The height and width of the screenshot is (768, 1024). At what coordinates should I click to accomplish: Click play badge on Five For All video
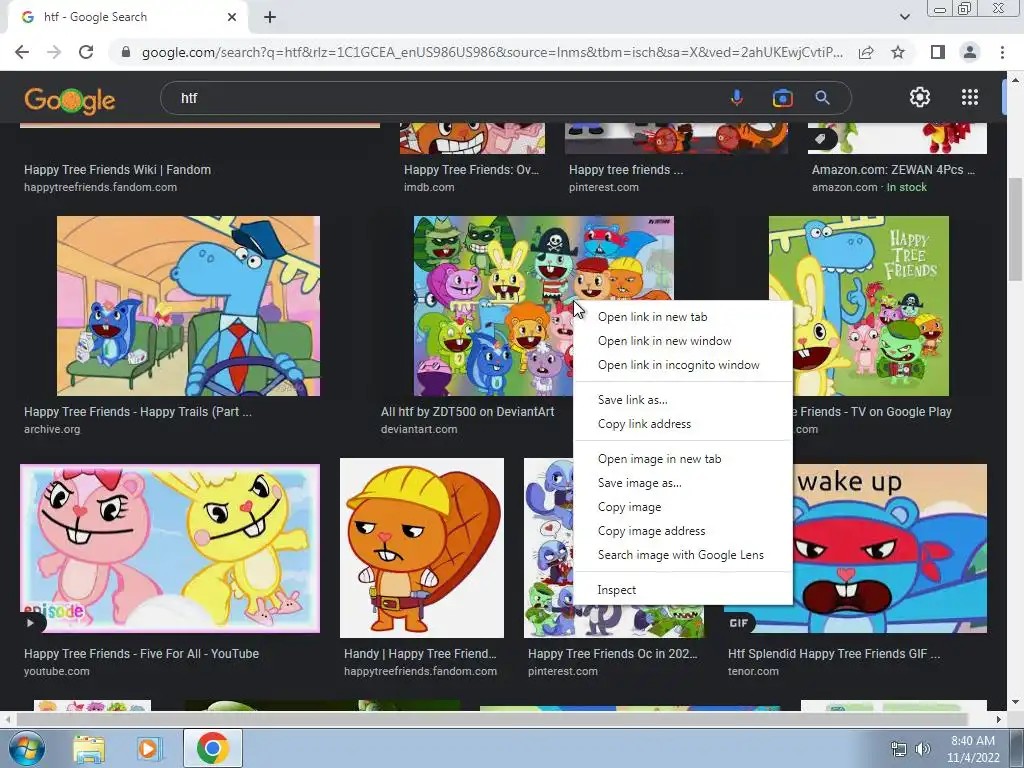[31, 623]
